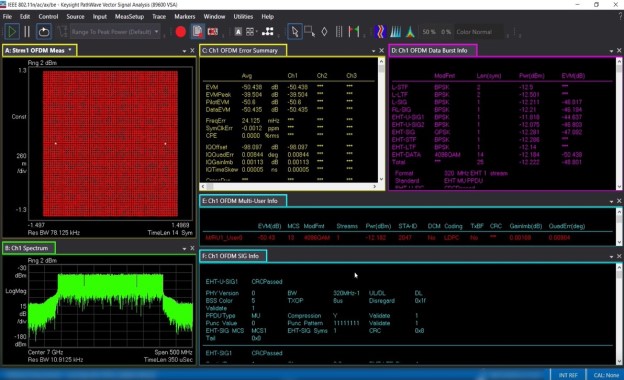Click the Rng 2 dBm label on constellation
This screenshot has width=624, height=380.
click(x=43, y=63)
